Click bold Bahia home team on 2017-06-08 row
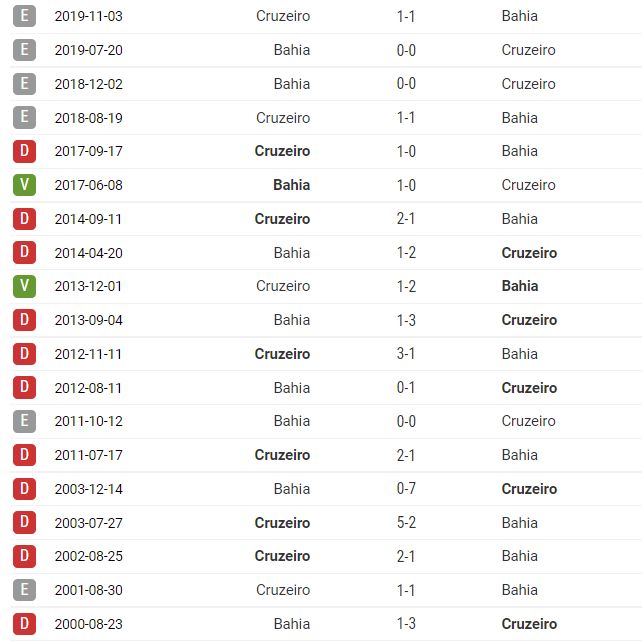This screenshot has width=642, height=642. click(x=291, y=185)
